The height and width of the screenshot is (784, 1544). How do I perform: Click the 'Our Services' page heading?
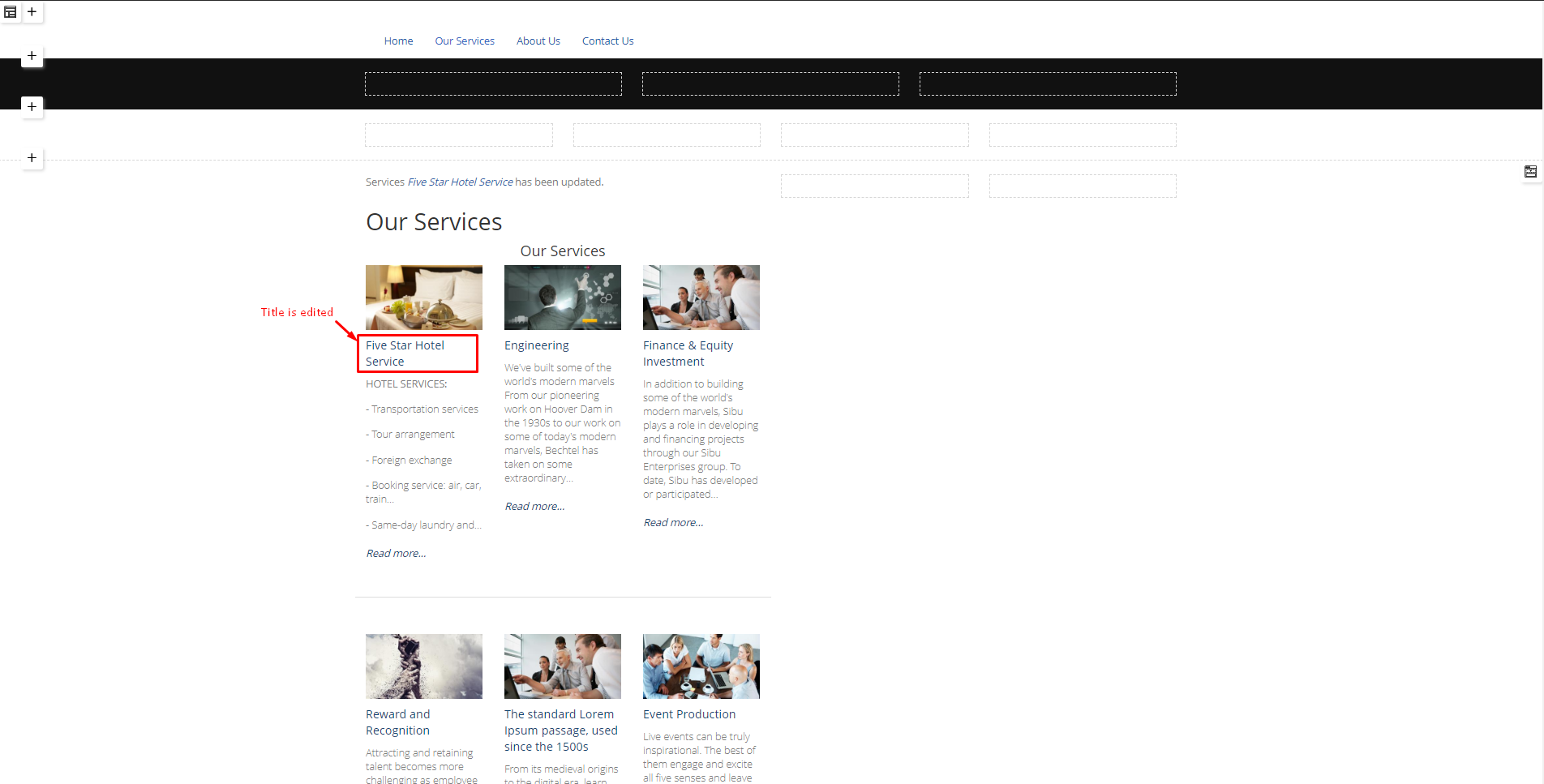pyautogui.click(x=434, y=222)
